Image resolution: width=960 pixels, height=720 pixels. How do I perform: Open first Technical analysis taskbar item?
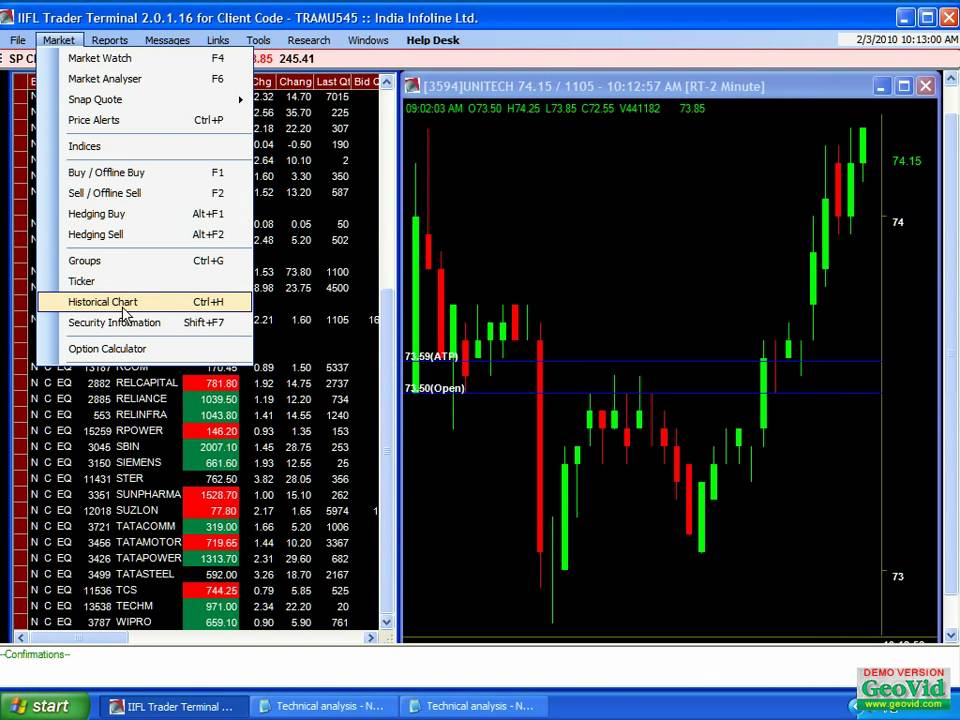click(324, 707)
